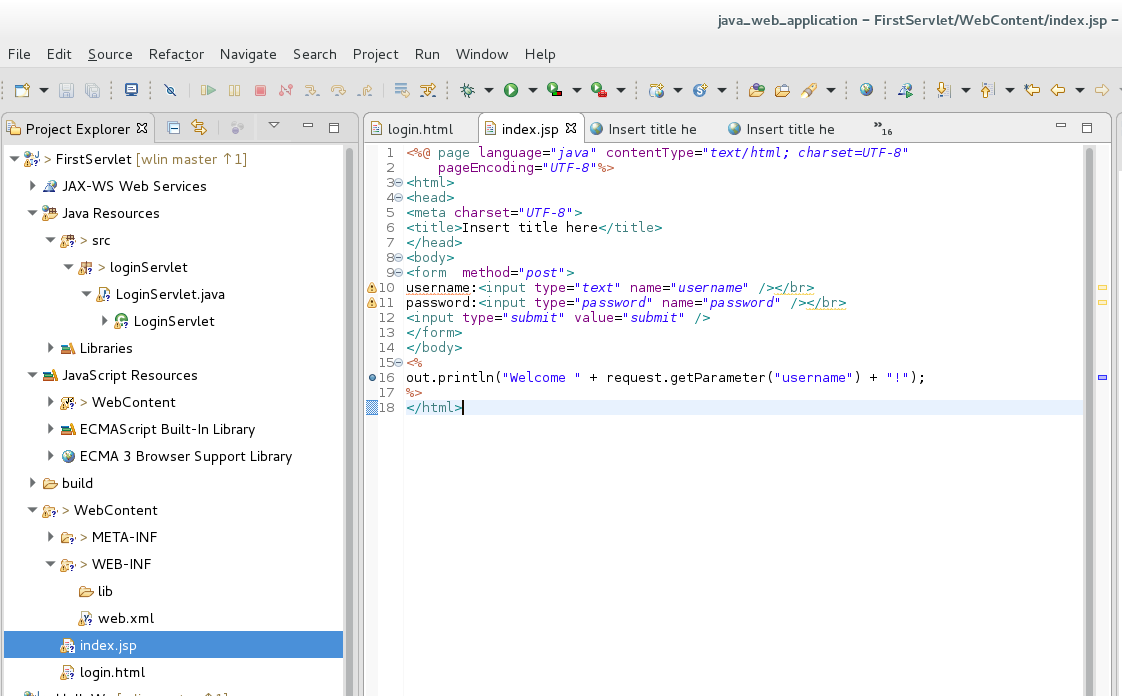Click the External Tools run icon
Screen dimensions: 1122x696
pos(599,90)
